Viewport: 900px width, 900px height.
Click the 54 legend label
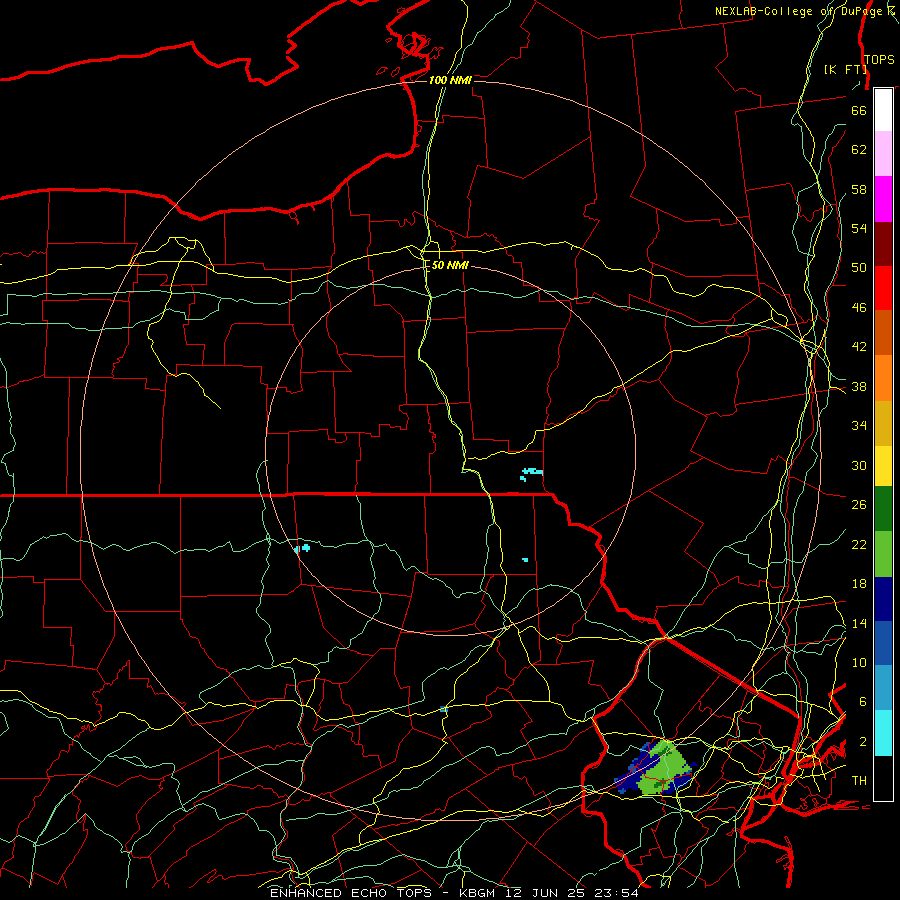click(859, 228)
